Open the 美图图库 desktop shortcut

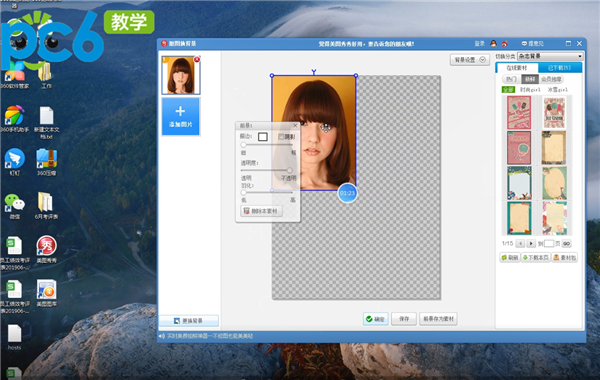click(46, 293)
